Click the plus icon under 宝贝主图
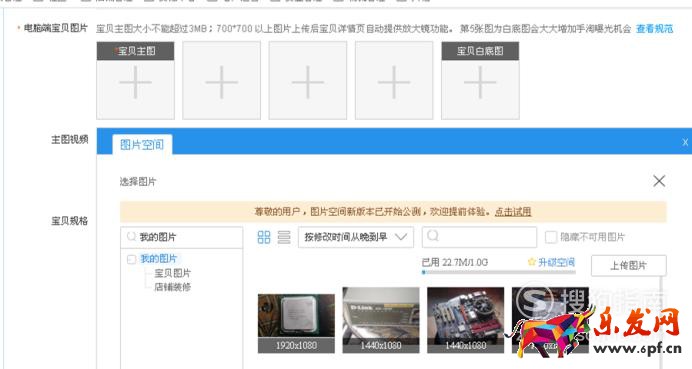Image resolution: width=692 pixels, height=369 pixels. tap(135, 83)
